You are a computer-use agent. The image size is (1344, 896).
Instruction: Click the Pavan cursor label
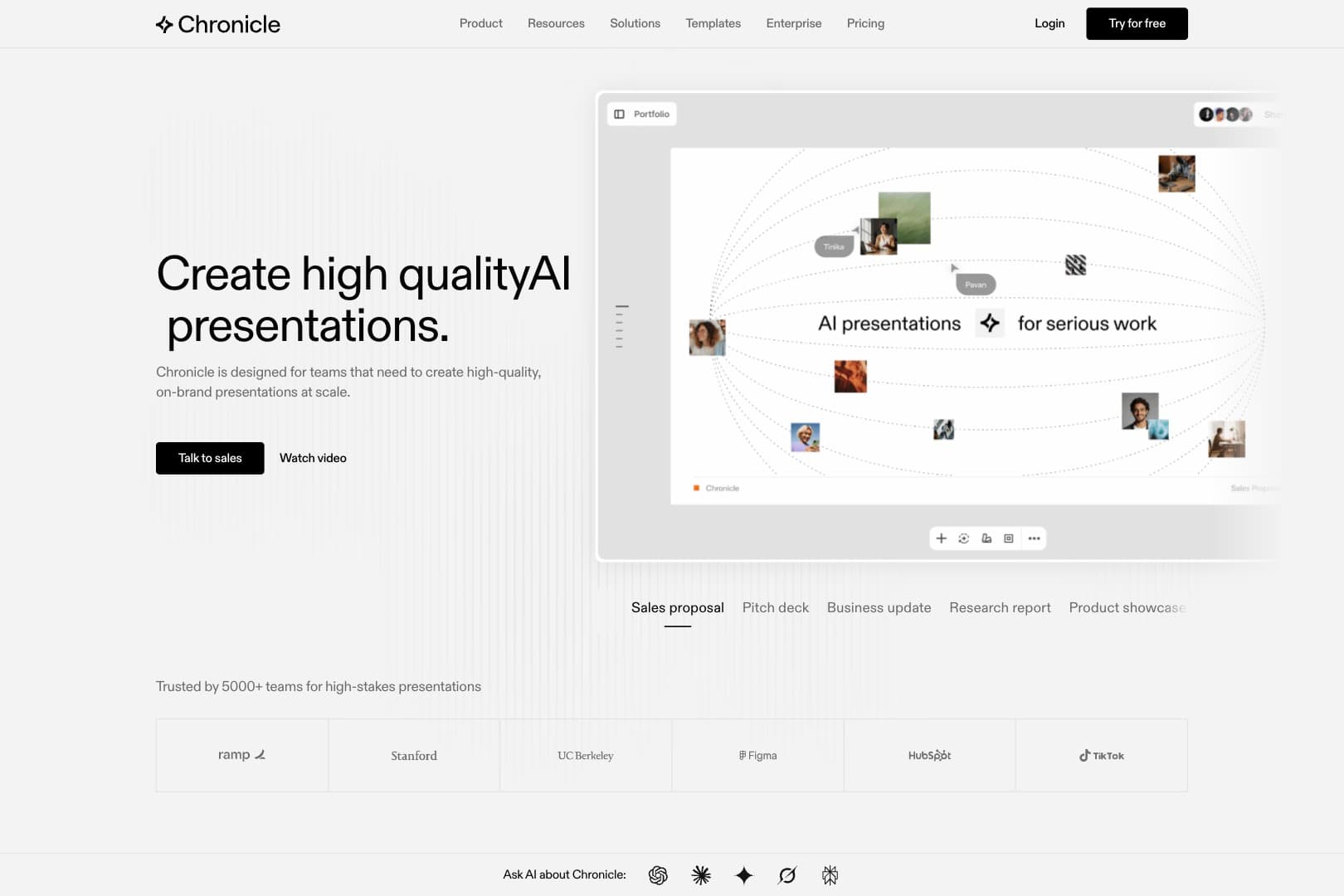click(976, 285)
